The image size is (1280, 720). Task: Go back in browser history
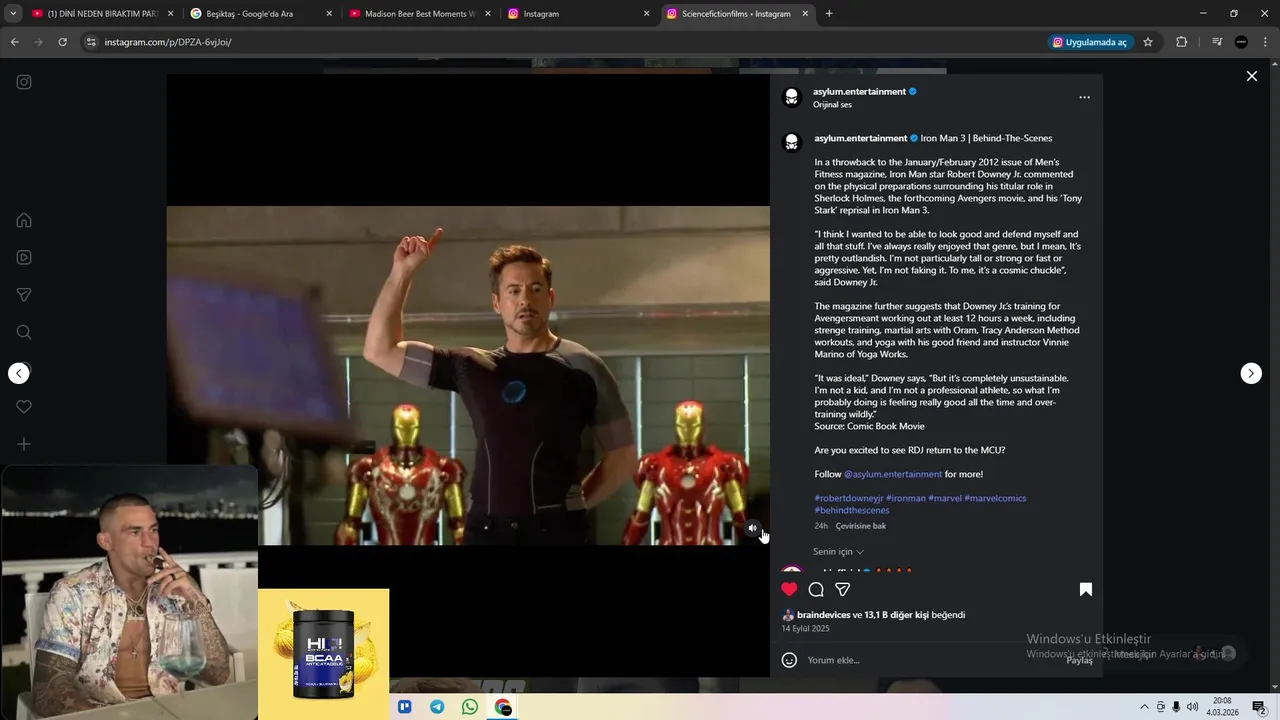(14, 42)
